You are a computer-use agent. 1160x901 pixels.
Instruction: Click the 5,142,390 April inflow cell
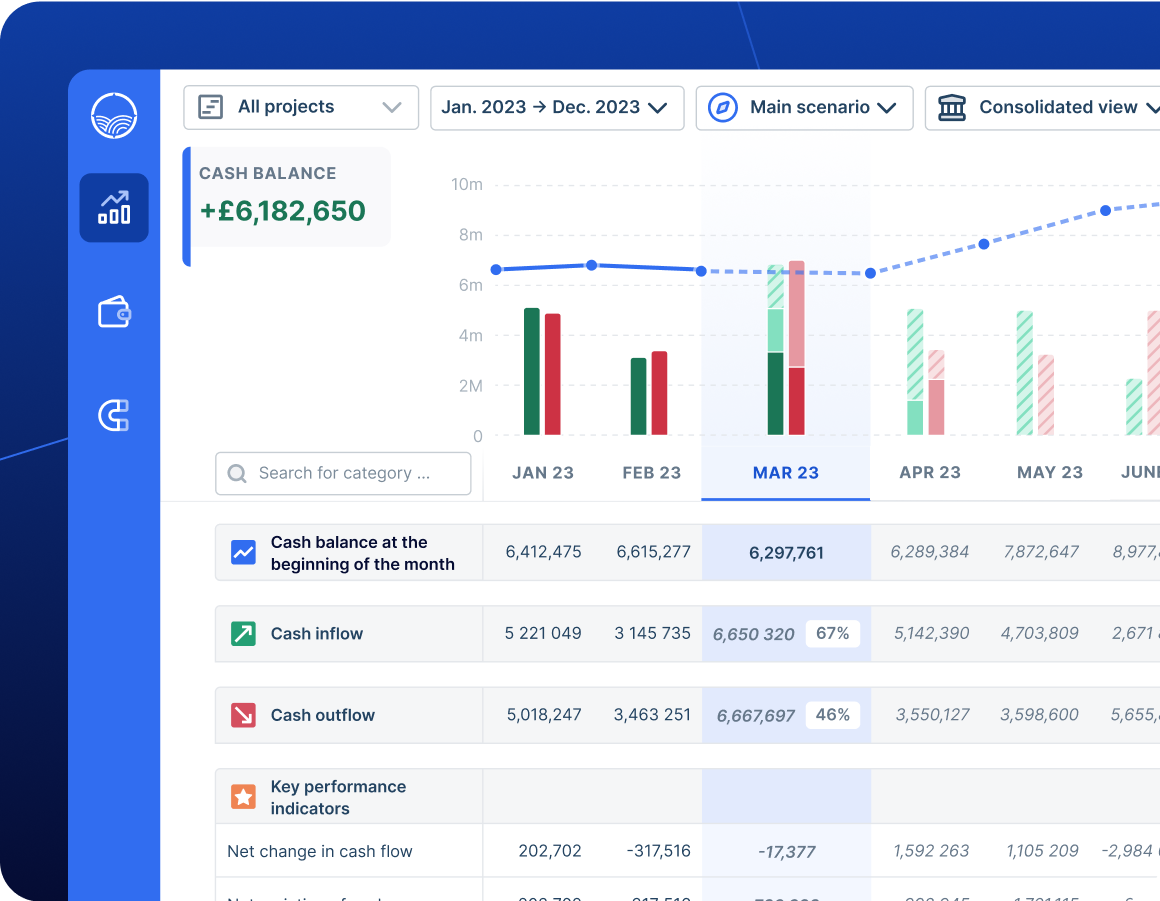[x=931, y=633]
